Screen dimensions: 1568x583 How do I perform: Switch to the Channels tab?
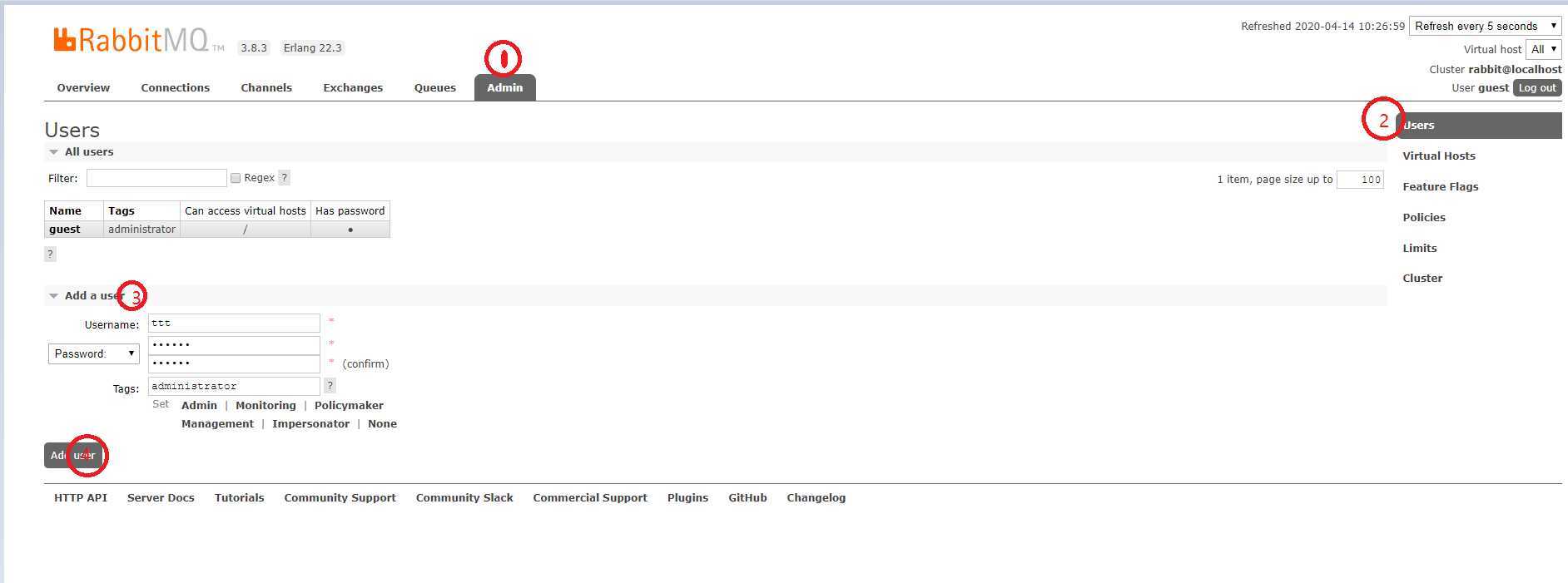click(266, 87)
